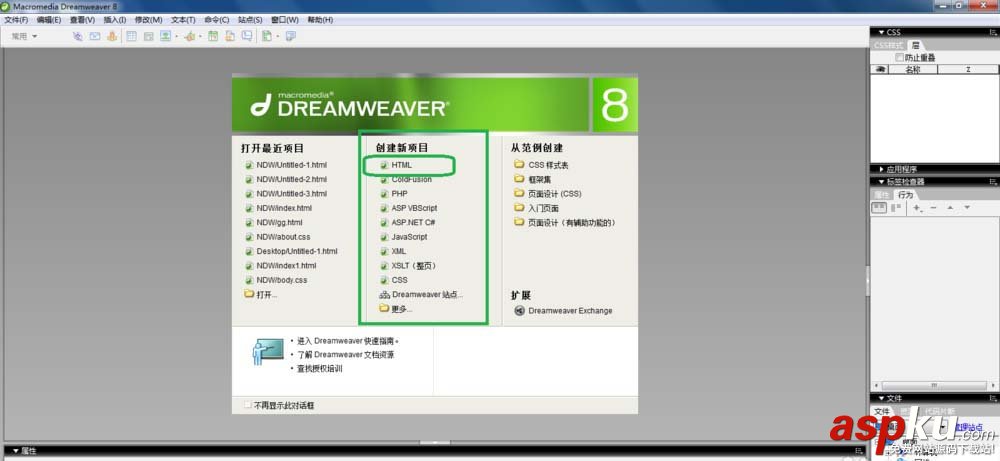
Task: Create a new PHP document
Action: (399, 194)
